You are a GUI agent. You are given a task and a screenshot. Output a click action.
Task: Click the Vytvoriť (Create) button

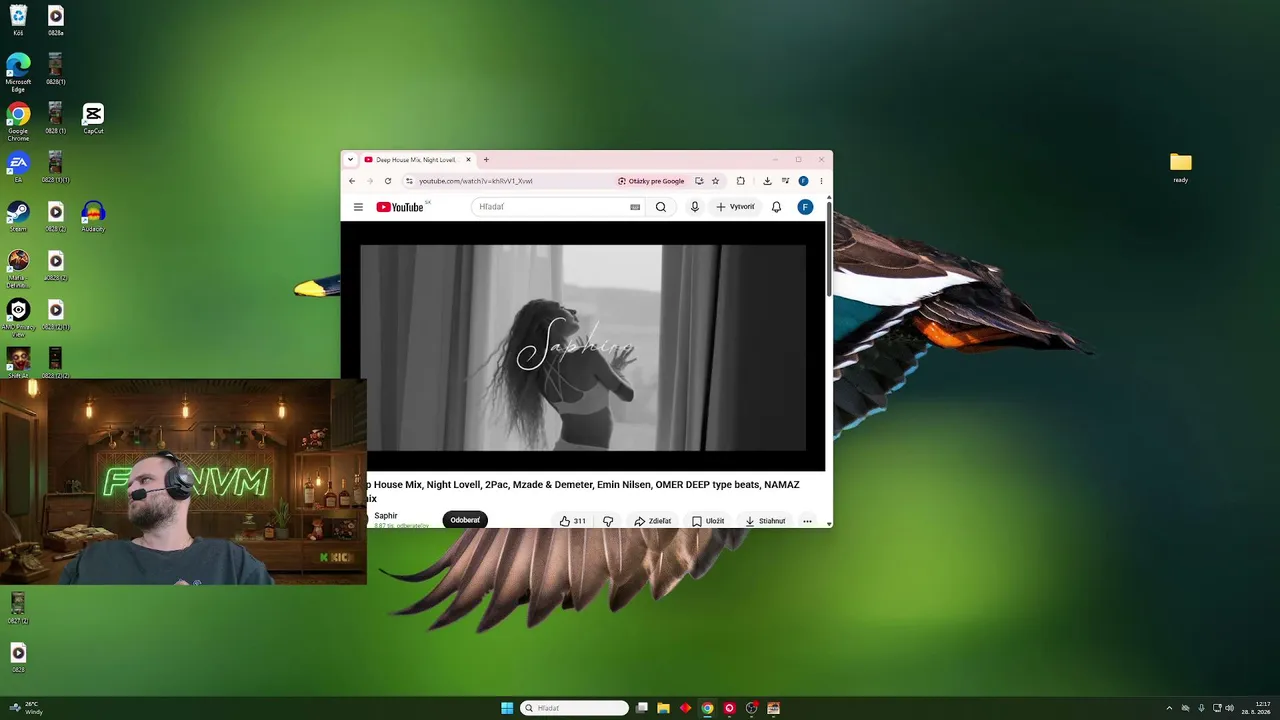tap(735, 207)
